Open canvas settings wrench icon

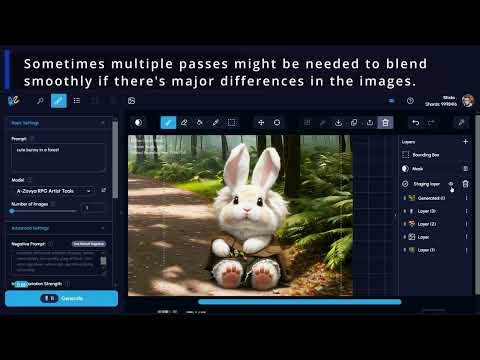click(461, 123)
